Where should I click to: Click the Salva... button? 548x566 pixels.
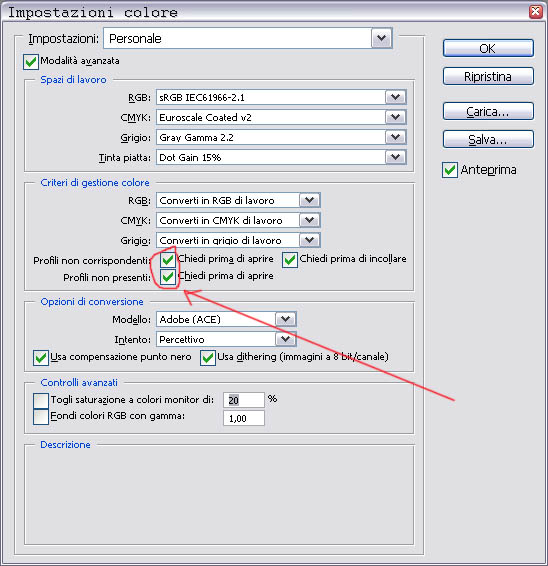point(488,139)
